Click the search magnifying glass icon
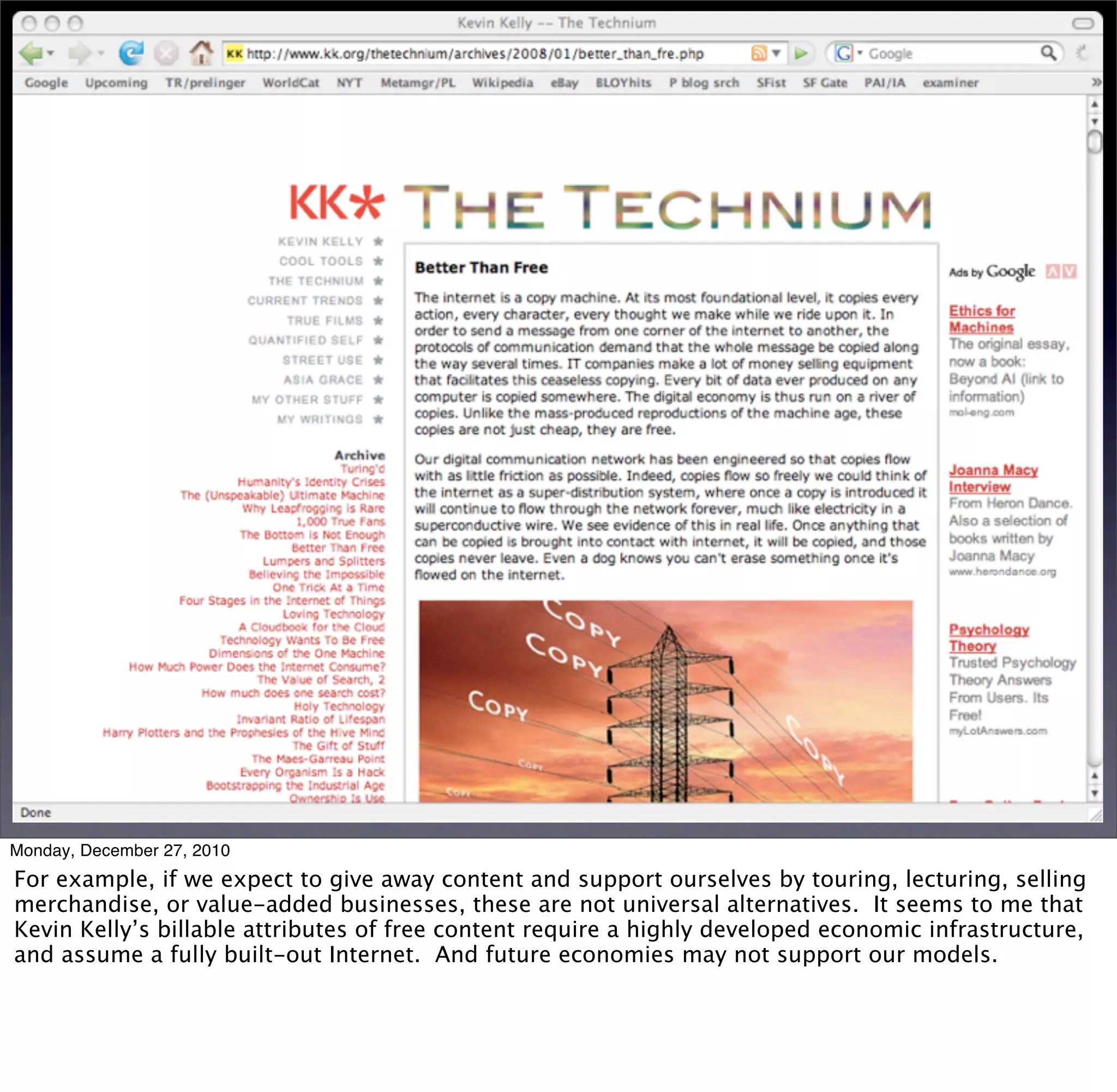 [1048, 53]
